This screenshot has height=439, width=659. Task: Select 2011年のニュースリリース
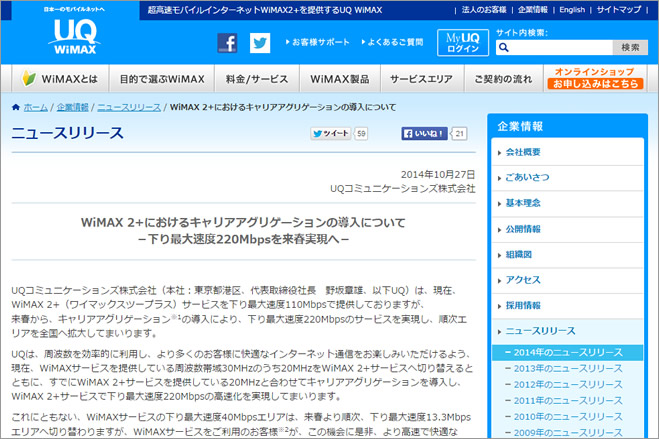coord(567,401)
